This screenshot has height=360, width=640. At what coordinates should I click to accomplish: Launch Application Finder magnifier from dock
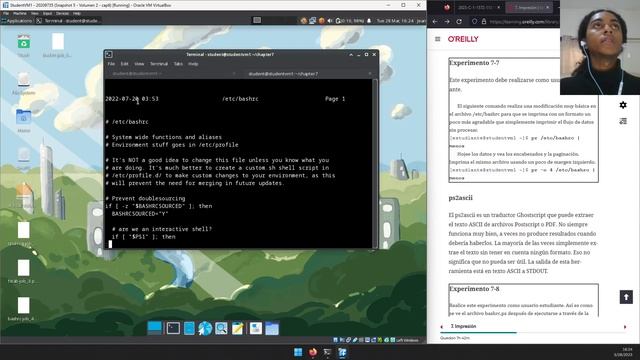pyautogui.click(x=221, y=328)
